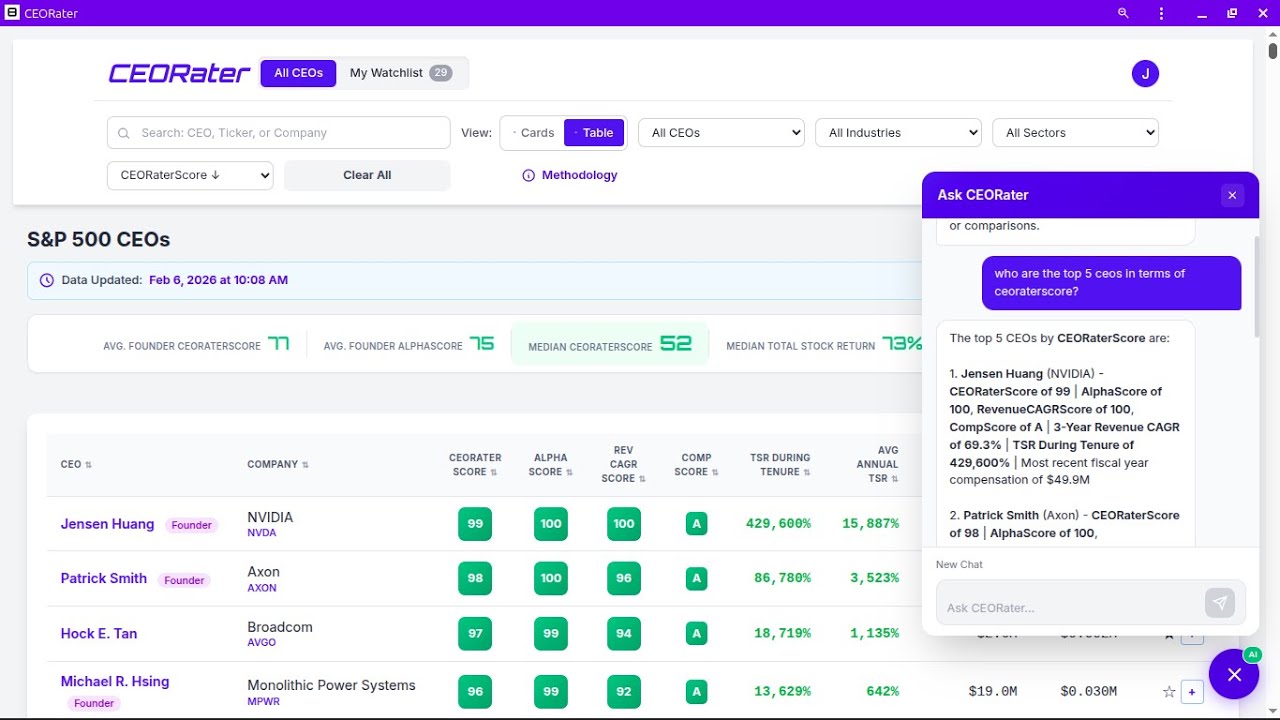Open Michael R. Hsing's profile link
This screenshot has height=720, width=1280.
(115, 681)
